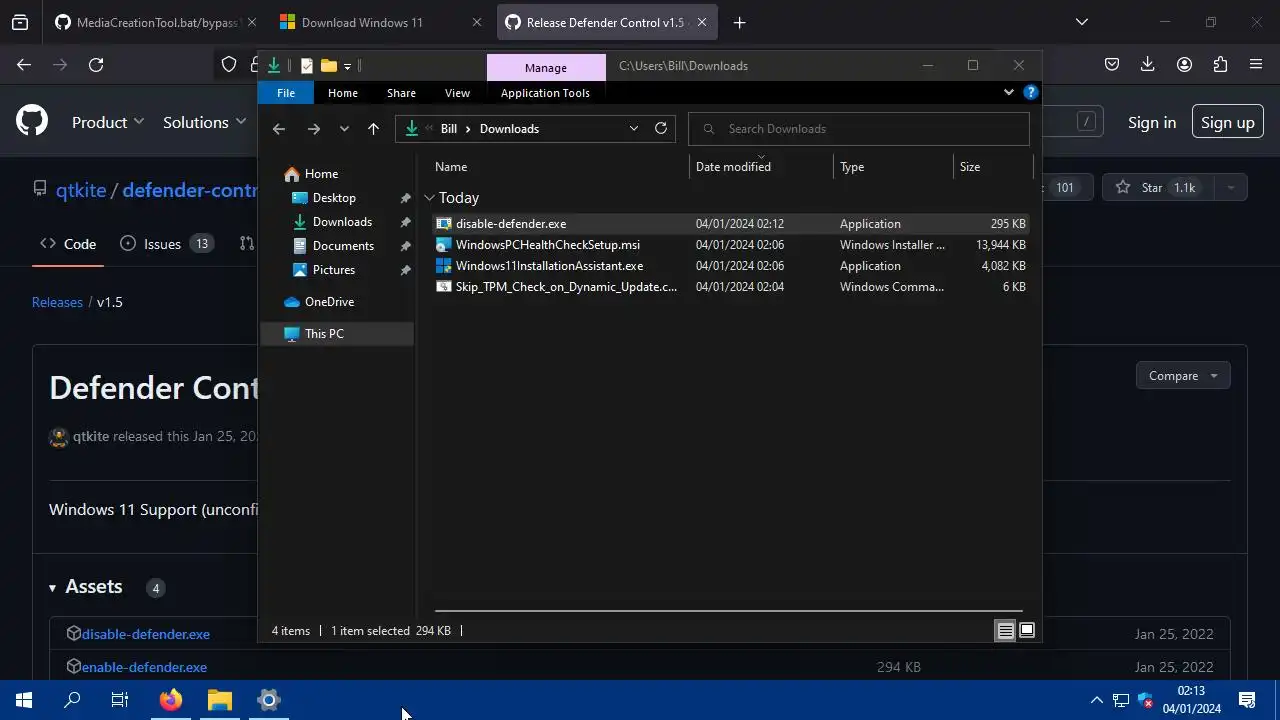1280x720 pixels.
Task: Open the File menu in File Explorer
Action: tap(286, 93)
